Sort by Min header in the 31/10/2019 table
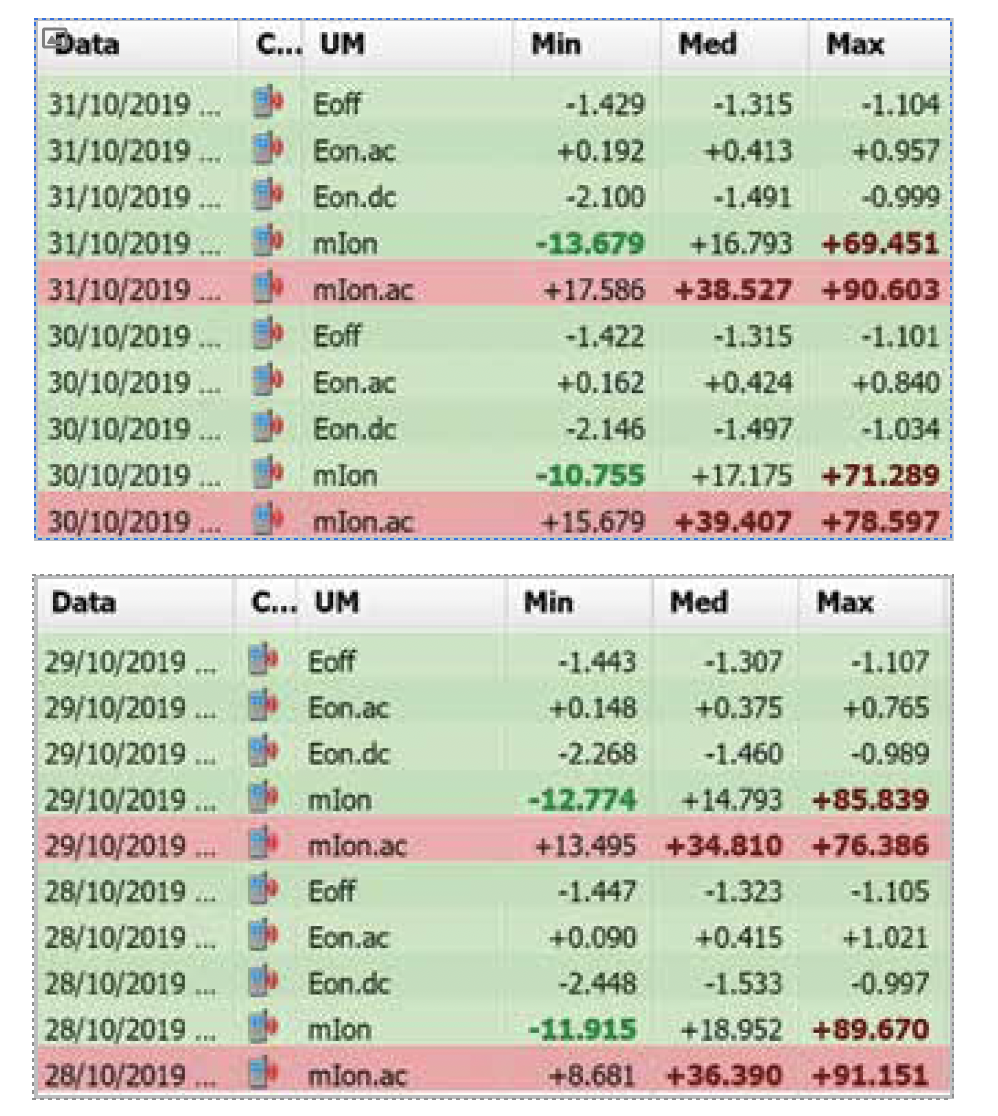 [x=556, y=45]
